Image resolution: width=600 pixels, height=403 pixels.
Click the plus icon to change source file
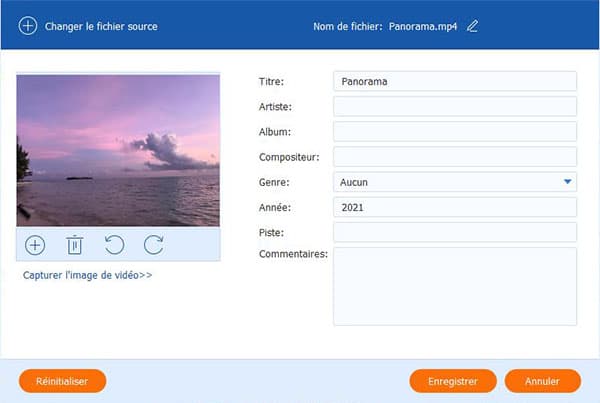point(28,26)
